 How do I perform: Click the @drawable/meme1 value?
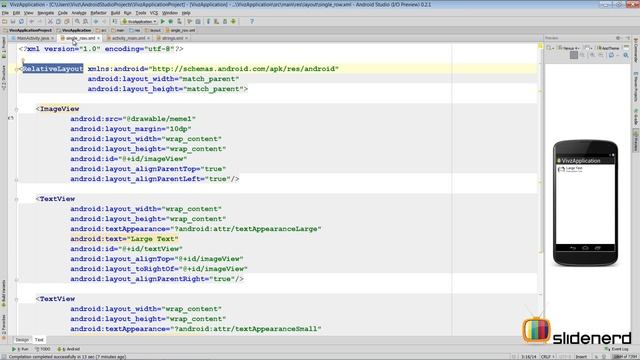pyautogui.click(x=159, y=119)
